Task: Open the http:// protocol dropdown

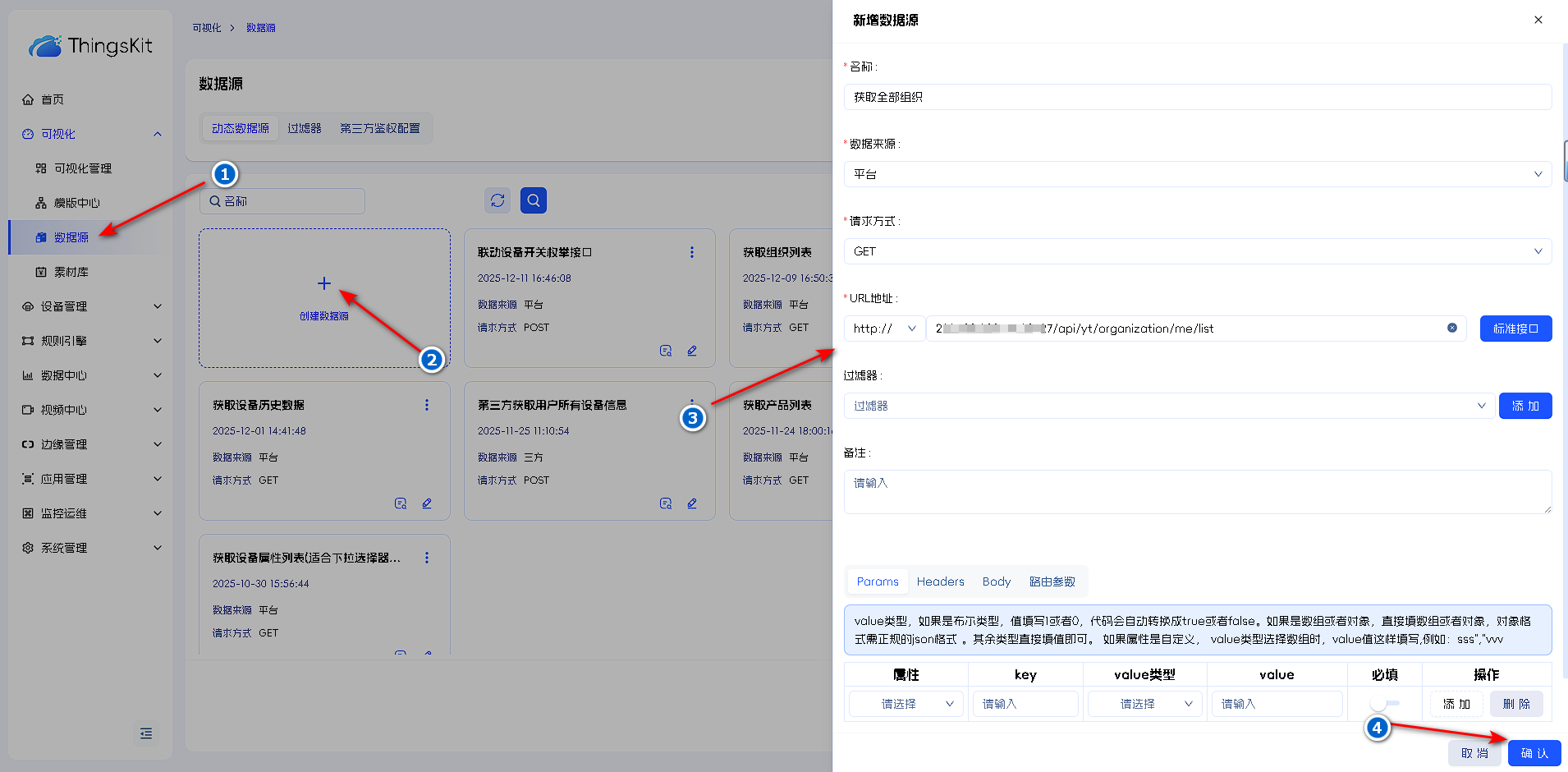Action: point(884,329)
